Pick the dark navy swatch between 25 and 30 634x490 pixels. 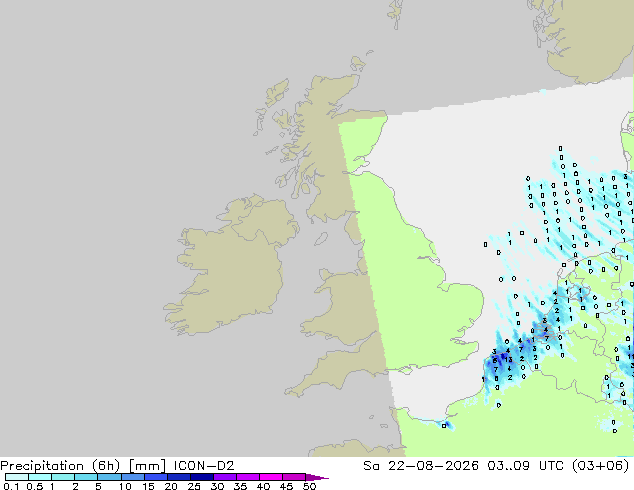(202, 477)
